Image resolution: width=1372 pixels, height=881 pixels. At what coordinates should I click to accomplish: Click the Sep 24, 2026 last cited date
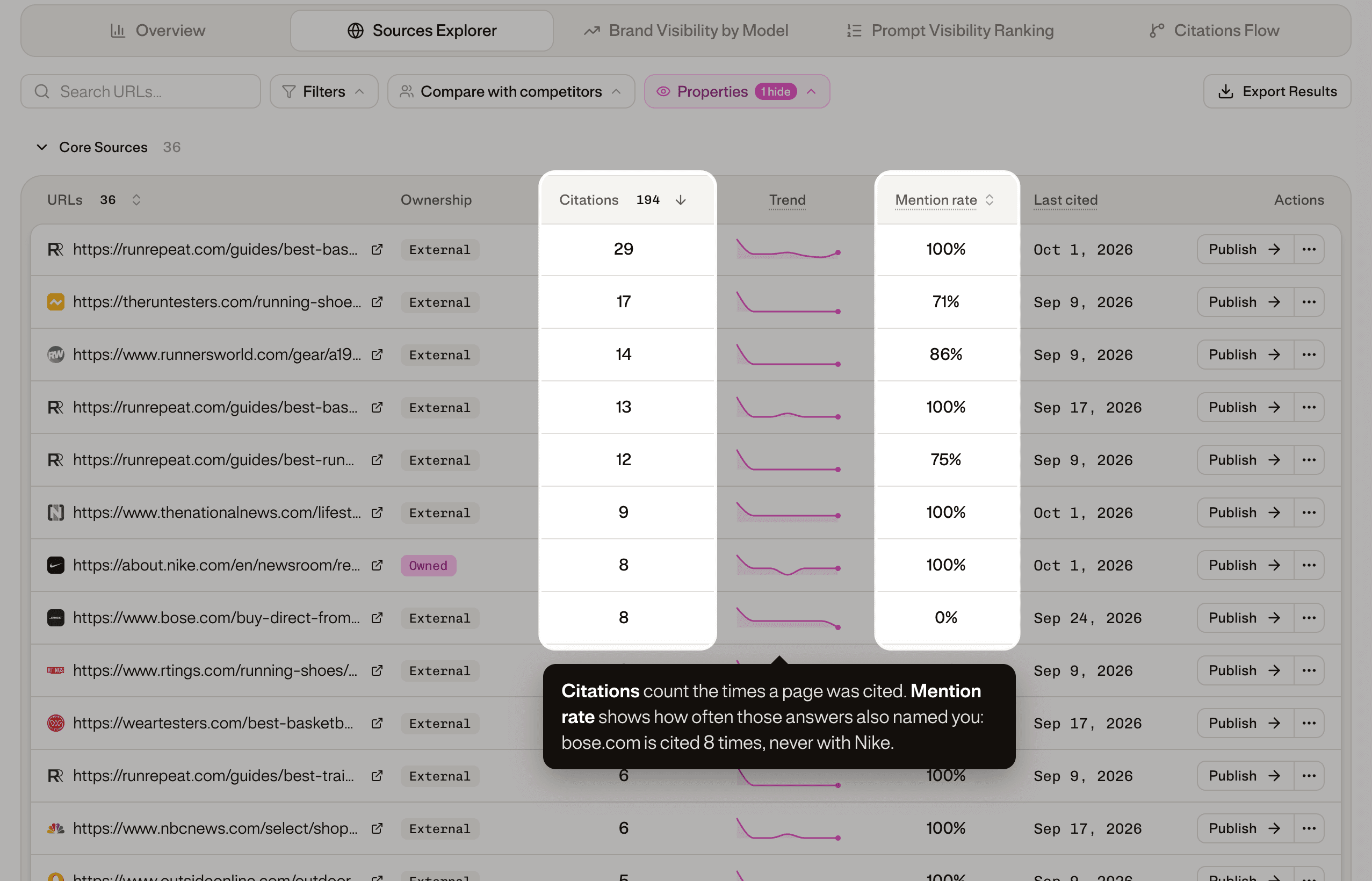click(1087, 618)
